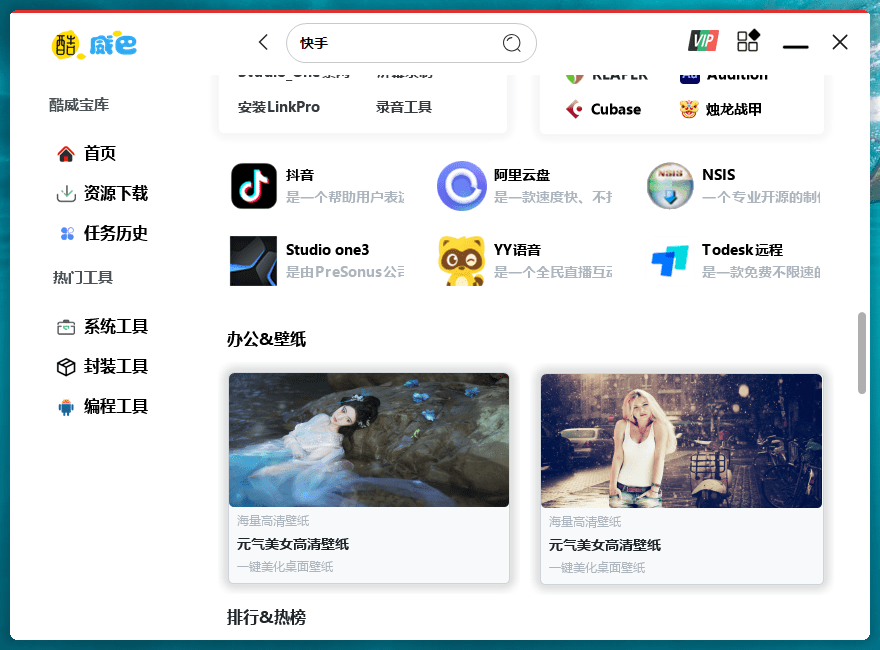Image resolution: width=880 pixels, height=650 pixels.
Task: Open the 烛龙战甲 link
Action: pos(733,109)
